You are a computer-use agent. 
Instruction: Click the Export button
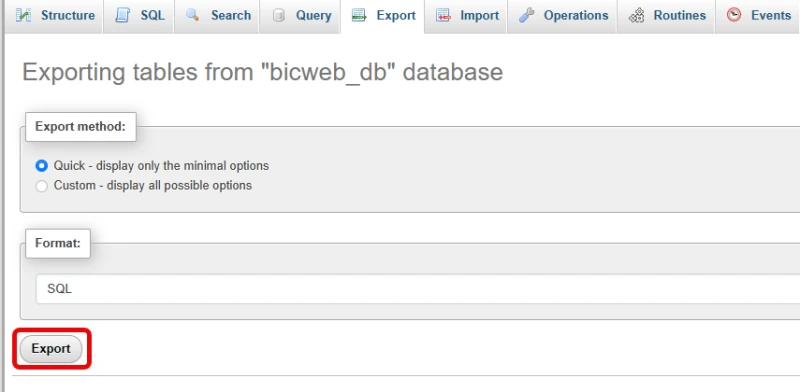[51, 349]
